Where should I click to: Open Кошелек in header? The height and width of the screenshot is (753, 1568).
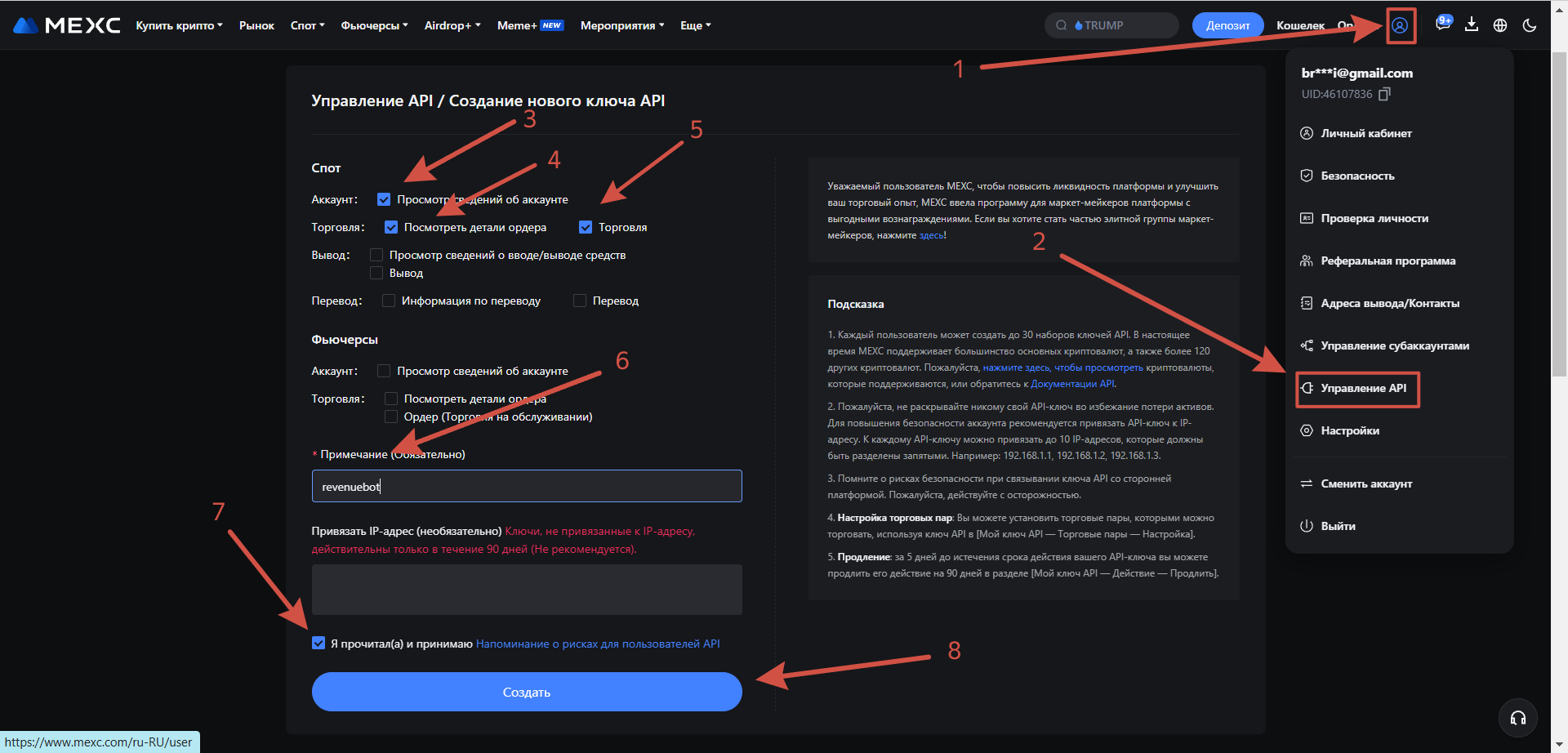pyautogui.click(x=1300, y=25)
